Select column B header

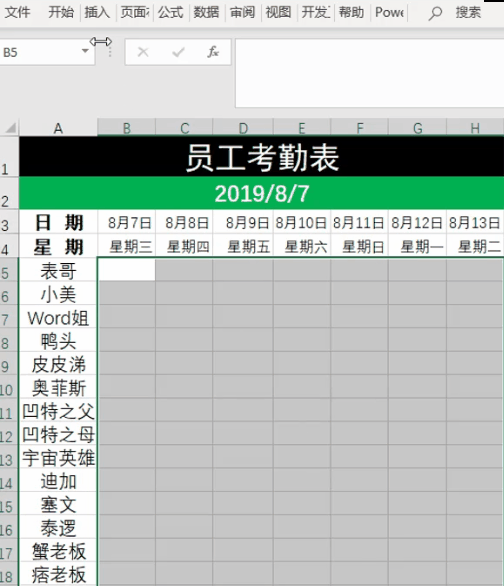click(x=127, y=128)
